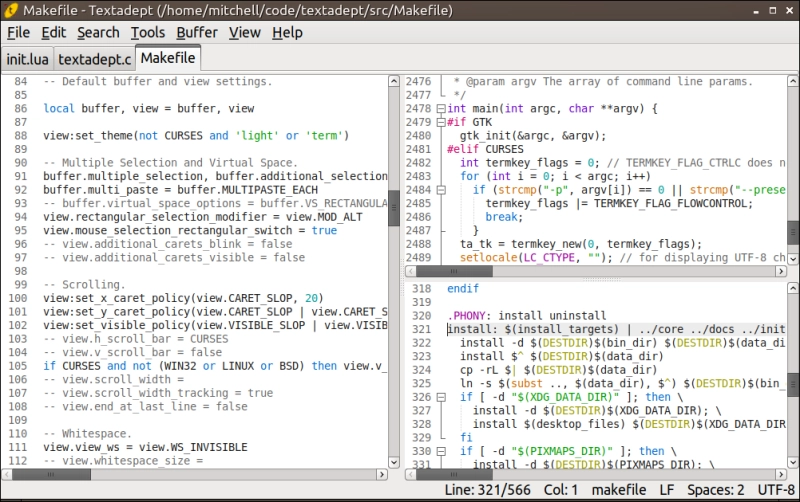Viewport: 800px width, 502px height.
Task: Click the UTF-8 encoding indicator
Action: [777, 491]
